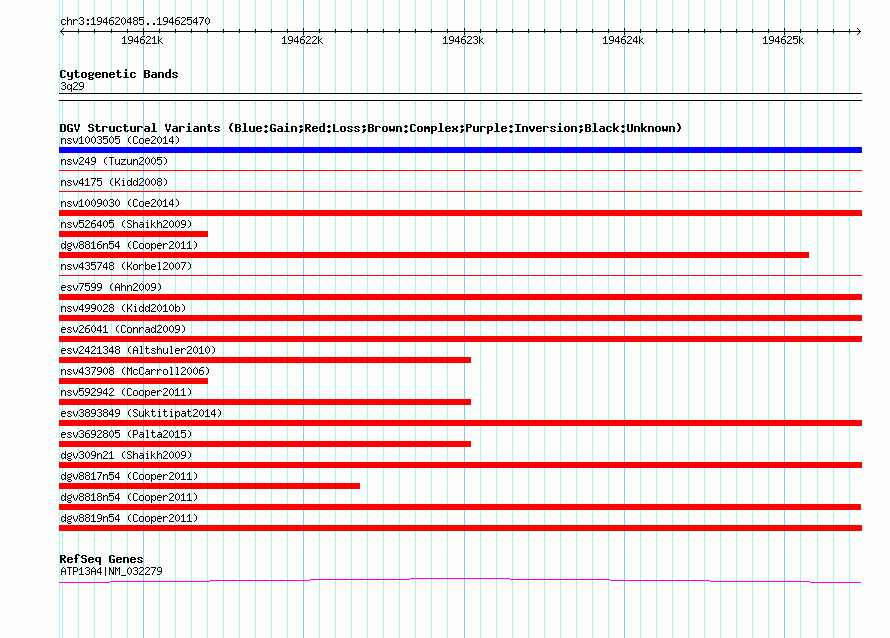Click the magenta ATP13A4 gene line
The image size is (890, 638).
pyautogui.click(x=460, y=580)
